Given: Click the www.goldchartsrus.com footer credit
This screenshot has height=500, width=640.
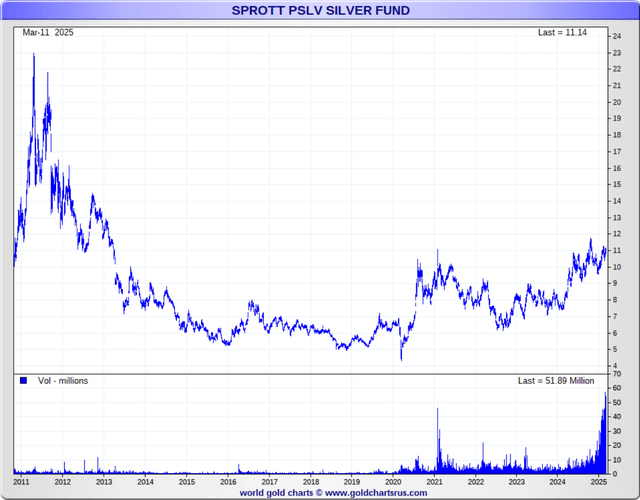Looking at the screenshot, I should (376, 493).
